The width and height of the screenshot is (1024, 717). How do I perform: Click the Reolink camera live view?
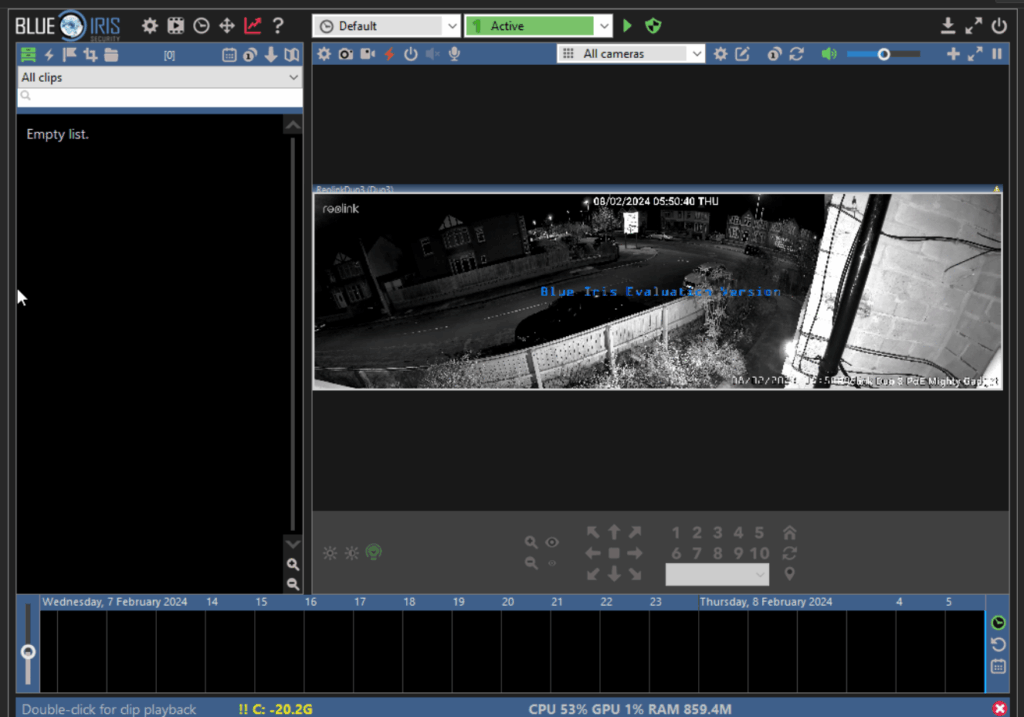click(x=657, y=291)
